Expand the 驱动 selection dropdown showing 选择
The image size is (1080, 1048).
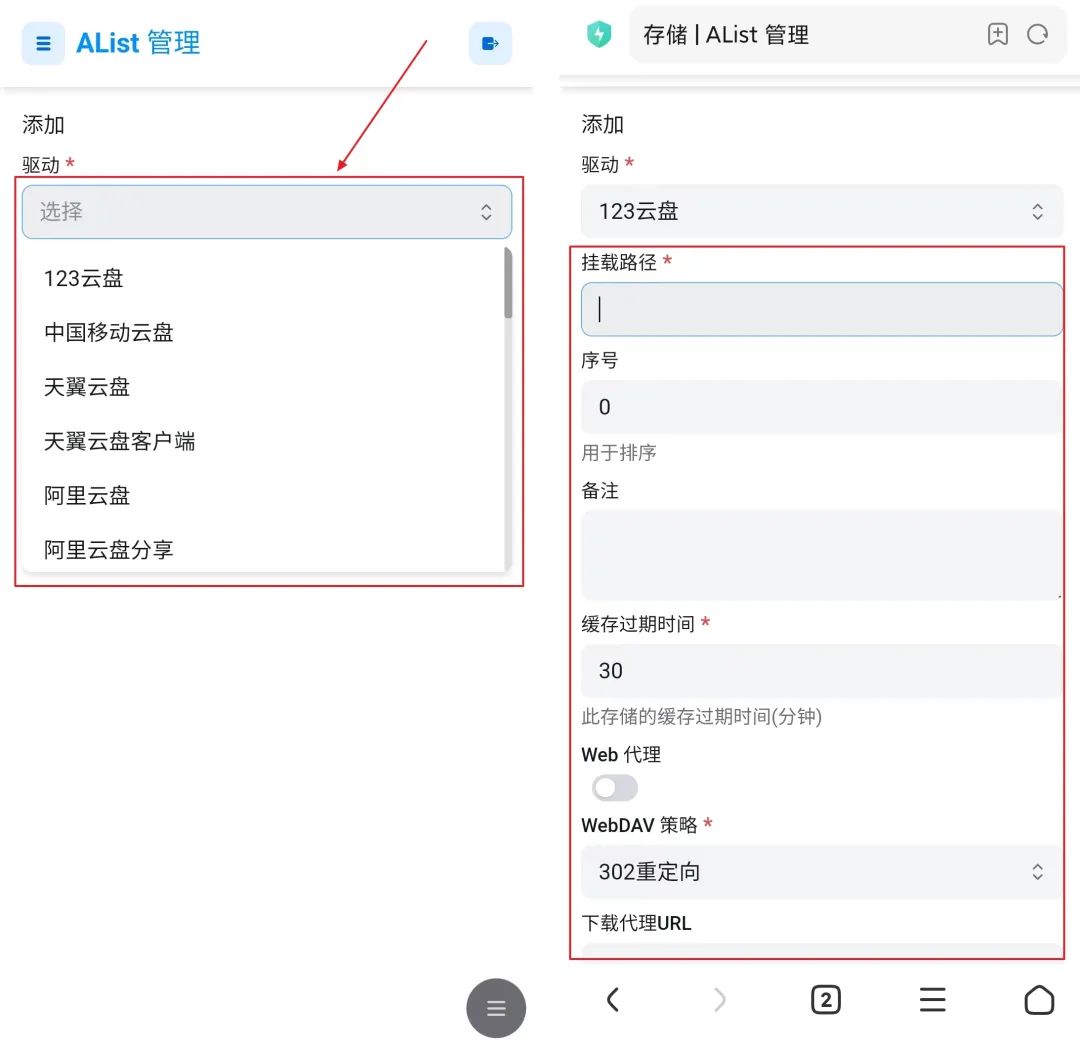[x=267, y=211]
